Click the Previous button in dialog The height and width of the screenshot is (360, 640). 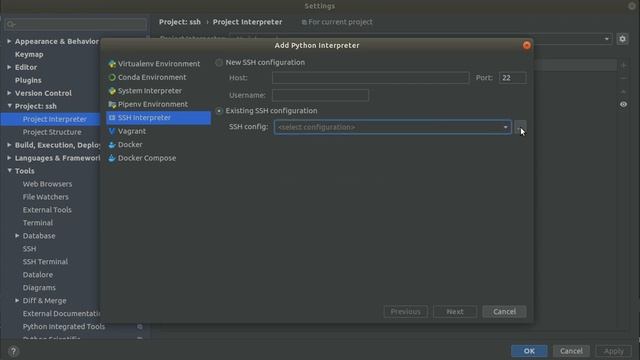click(405, 312)
